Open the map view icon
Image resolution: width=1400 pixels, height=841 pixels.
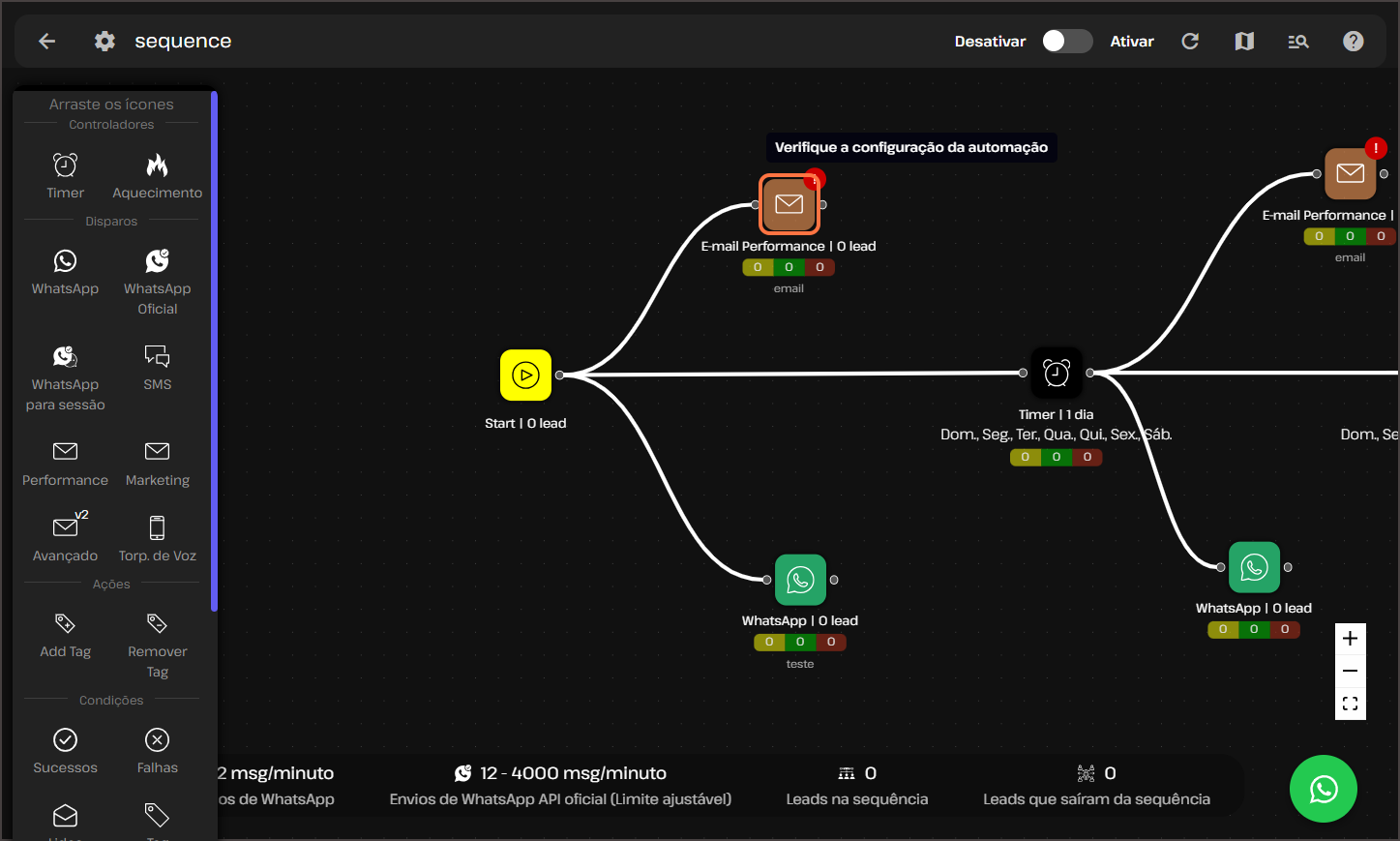tap(1244, 41)
